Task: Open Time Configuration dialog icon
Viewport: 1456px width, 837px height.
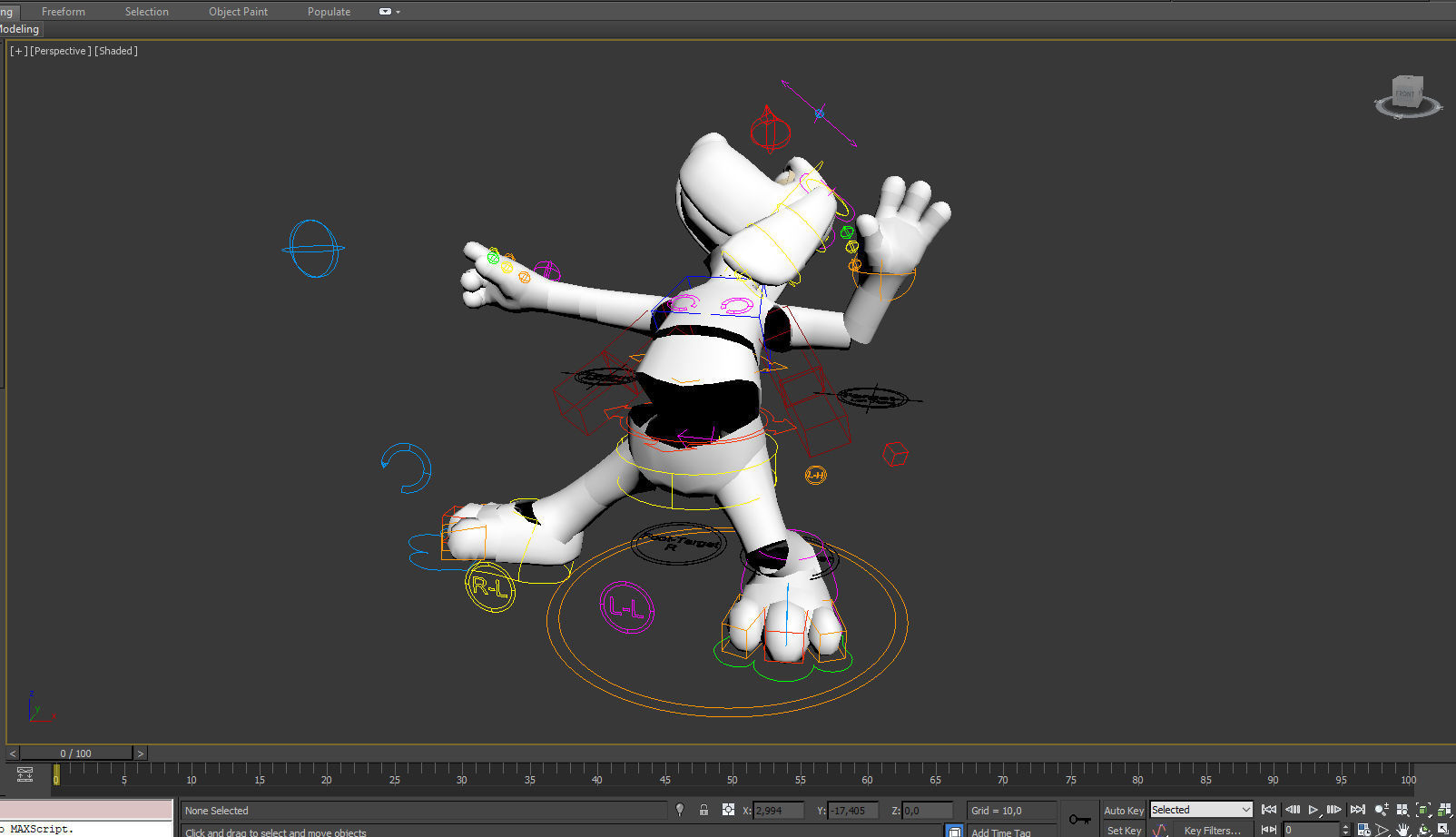Action: 1363,830
